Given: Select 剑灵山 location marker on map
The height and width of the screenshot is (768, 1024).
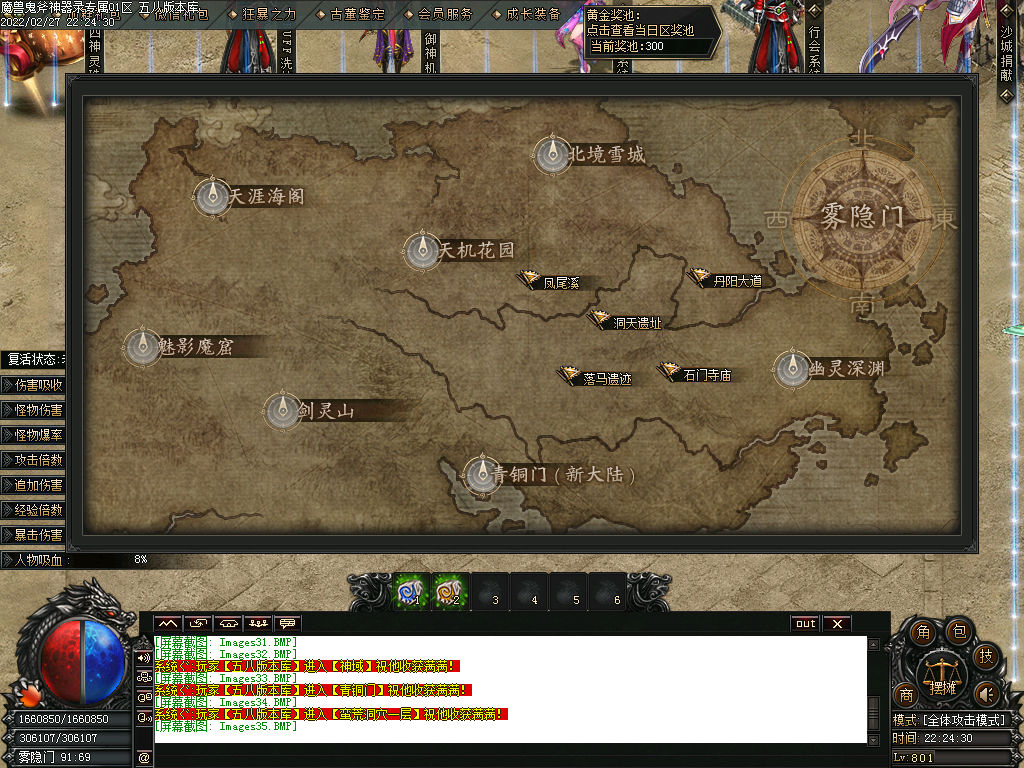Looking at the screenshot, I should (283, 410).
